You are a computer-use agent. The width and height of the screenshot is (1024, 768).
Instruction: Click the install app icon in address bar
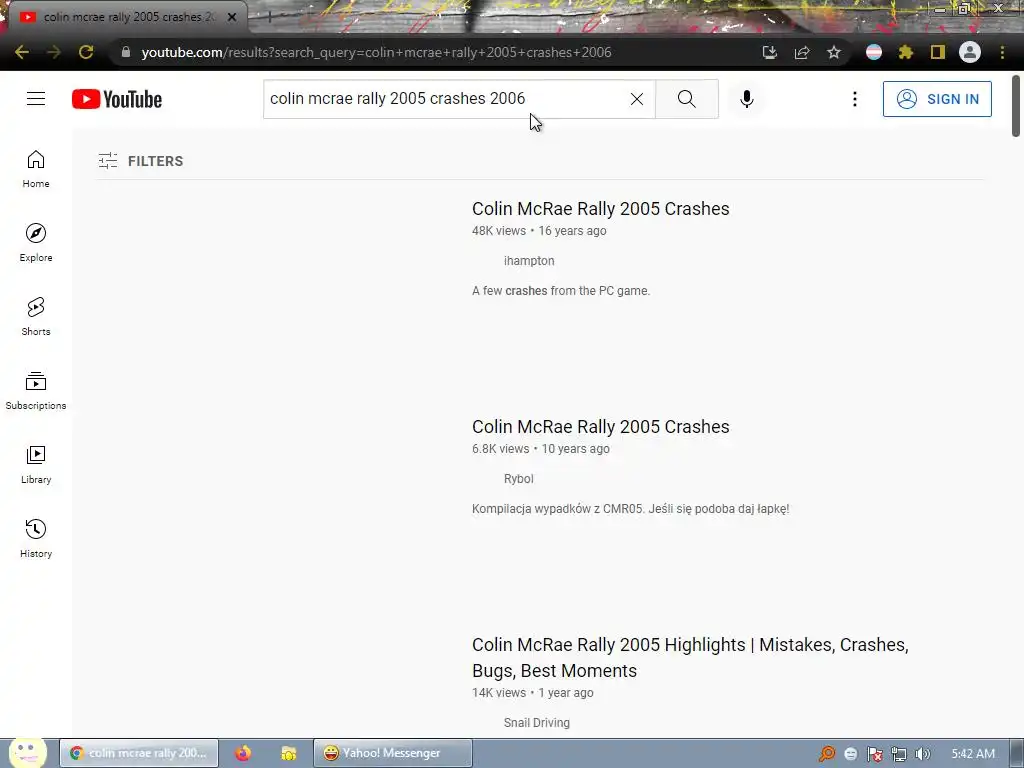769,52
